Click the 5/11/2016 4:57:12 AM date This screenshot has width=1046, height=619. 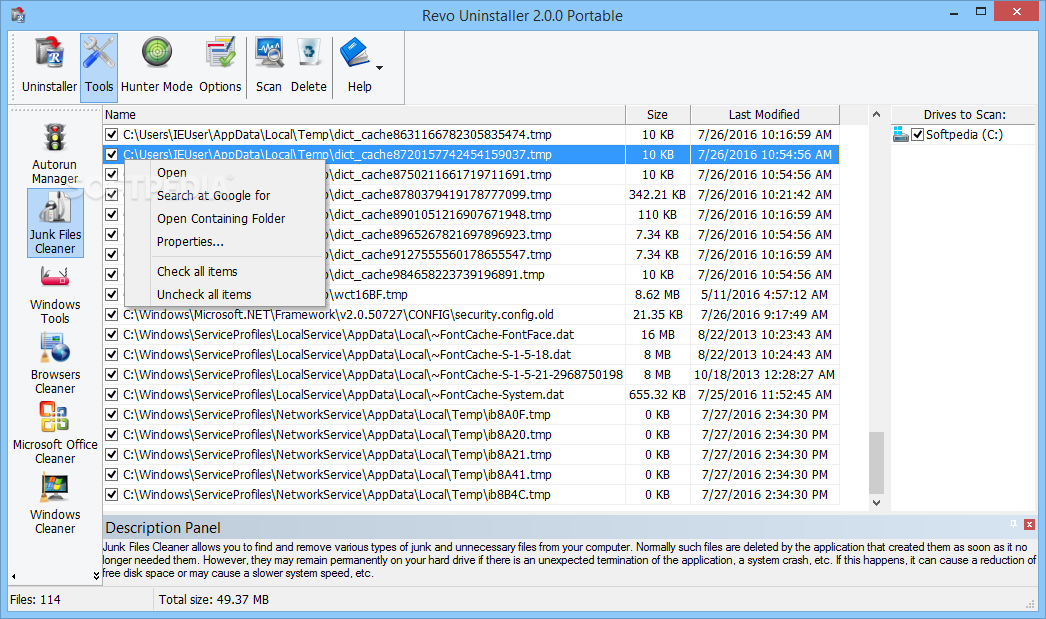coord(764,295)
